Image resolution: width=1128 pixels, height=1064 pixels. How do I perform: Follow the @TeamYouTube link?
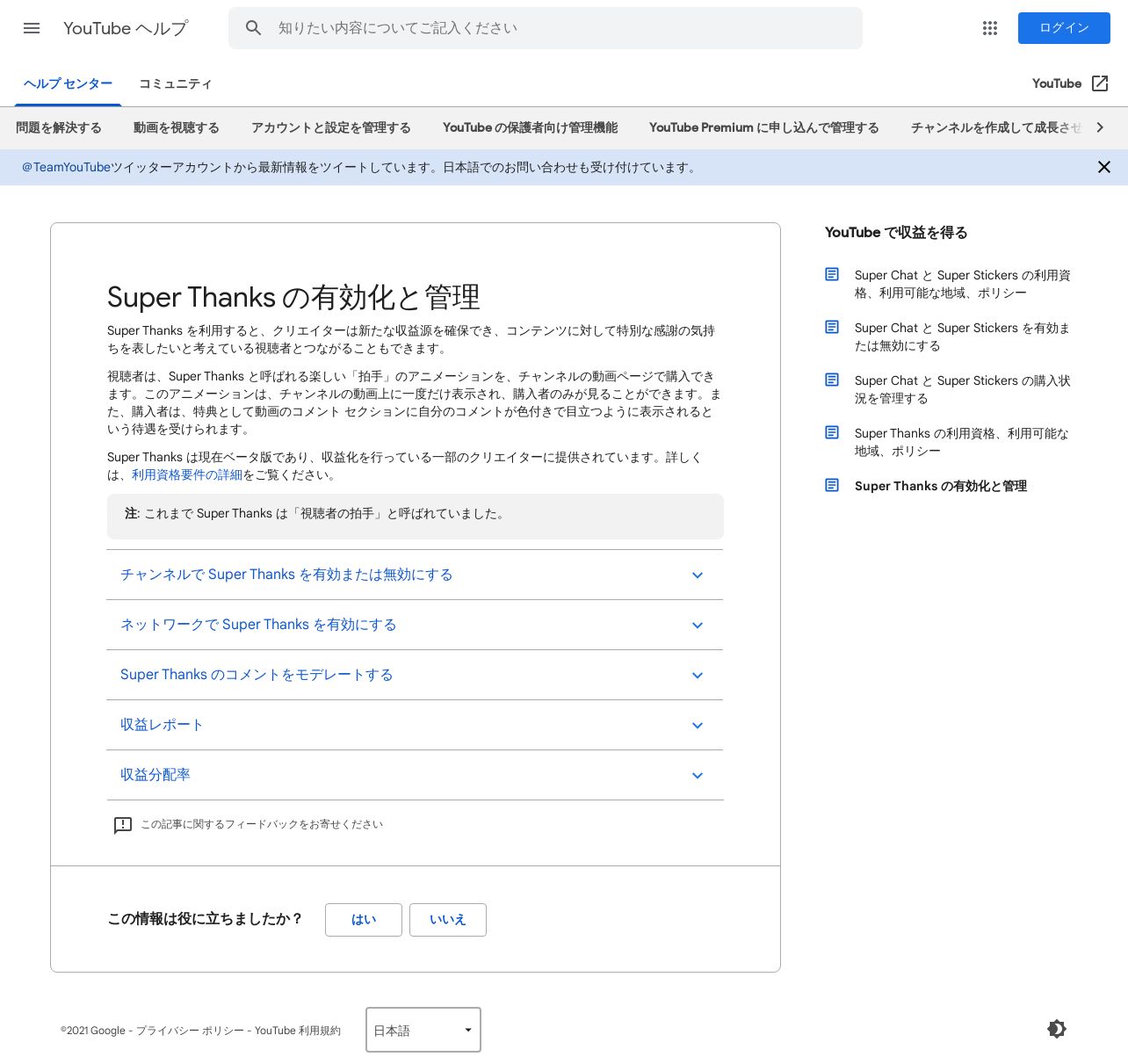pos(66,167)
